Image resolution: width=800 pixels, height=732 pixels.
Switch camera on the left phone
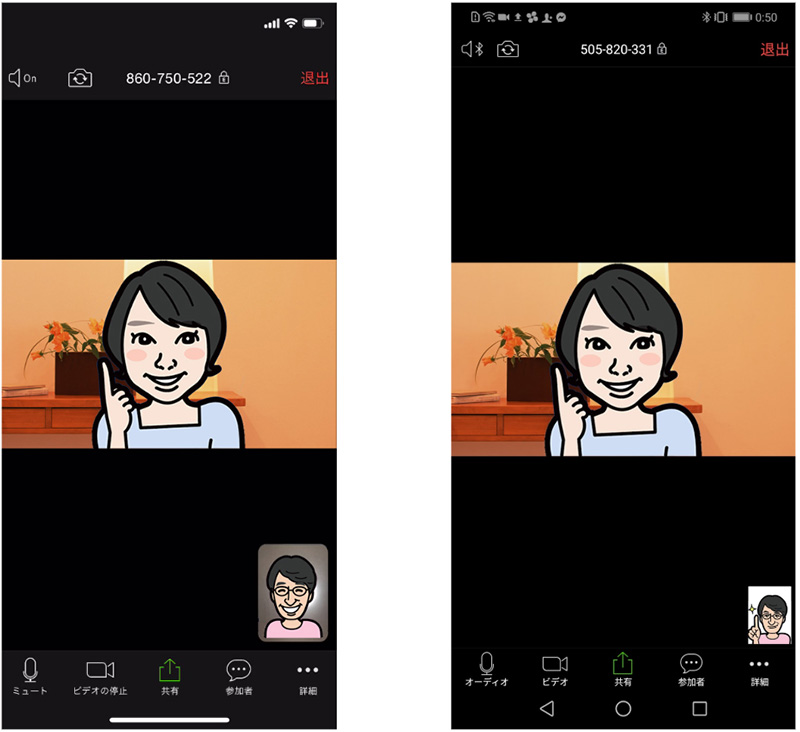[x=80, y=78]
